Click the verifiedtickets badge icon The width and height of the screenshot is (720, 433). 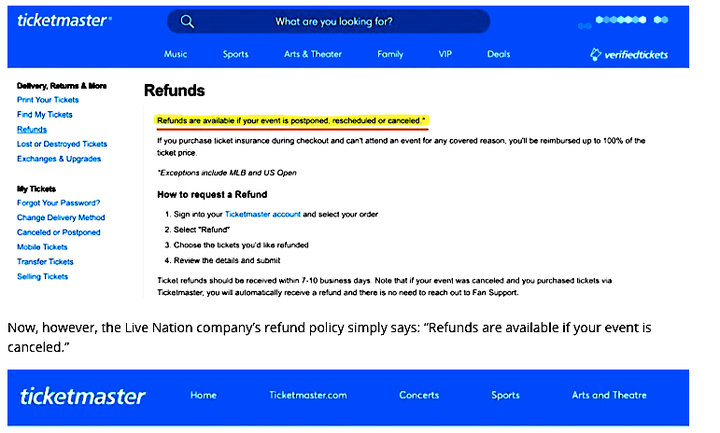(595, 55)
